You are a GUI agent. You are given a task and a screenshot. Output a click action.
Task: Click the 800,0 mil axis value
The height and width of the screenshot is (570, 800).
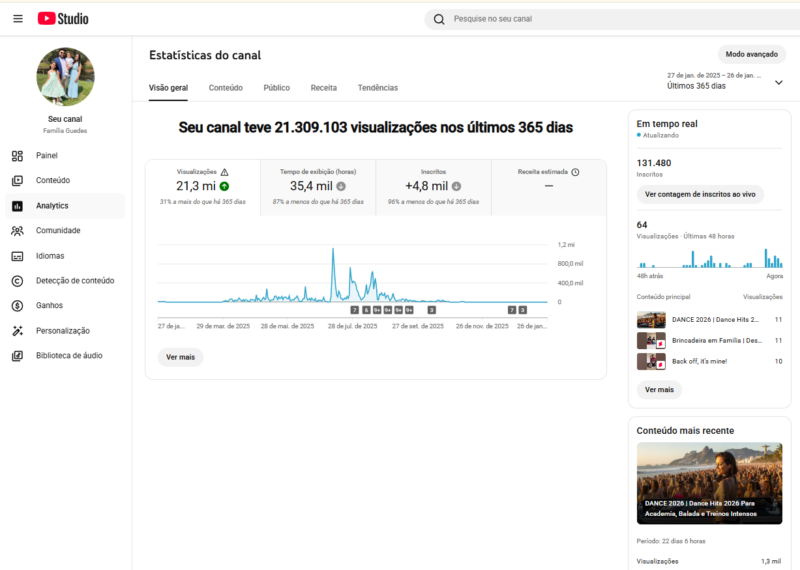[570, 264]
